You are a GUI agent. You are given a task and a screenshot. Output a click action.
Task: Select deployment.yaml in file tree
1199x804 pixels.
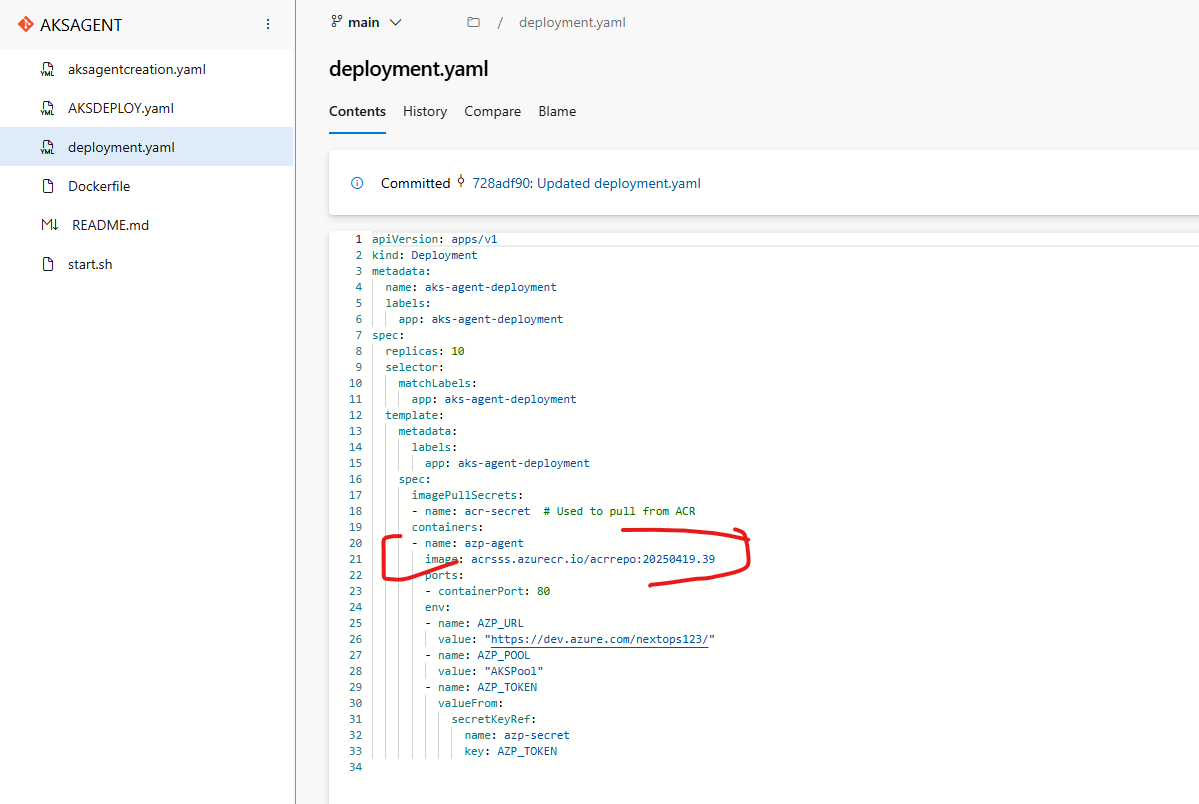(146, 148)
